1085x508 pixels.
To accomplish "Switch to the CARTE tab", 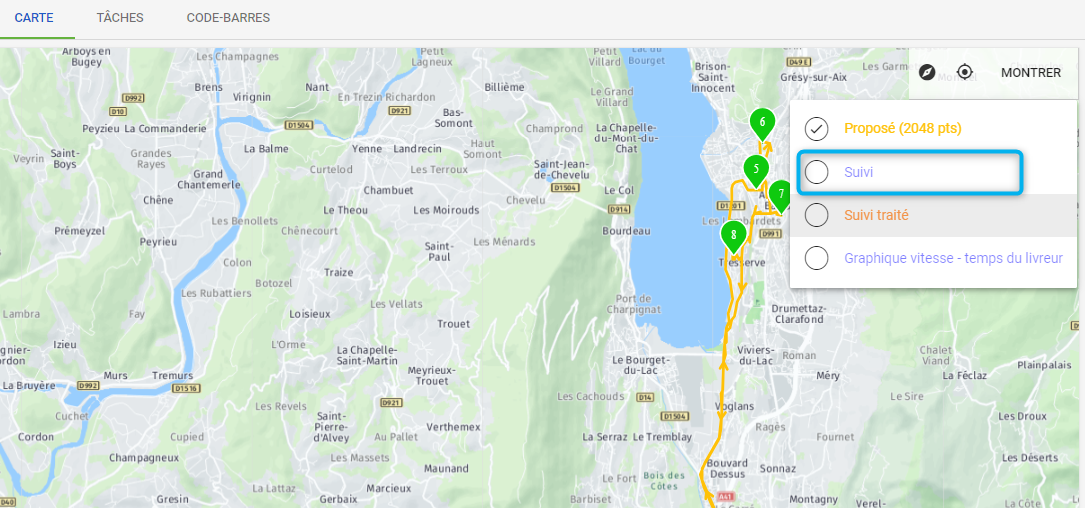I will pos(34,18).
